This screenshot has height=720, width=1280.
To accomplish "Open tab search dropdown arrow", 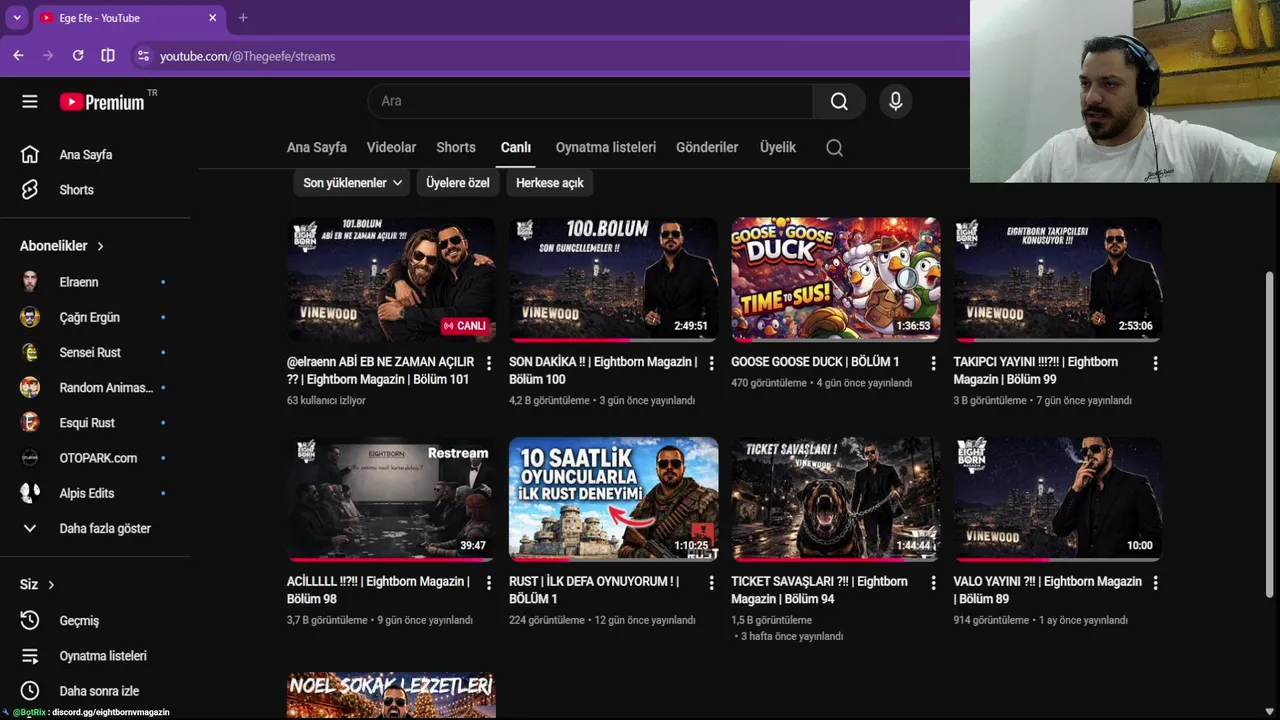I will [17, 18].
